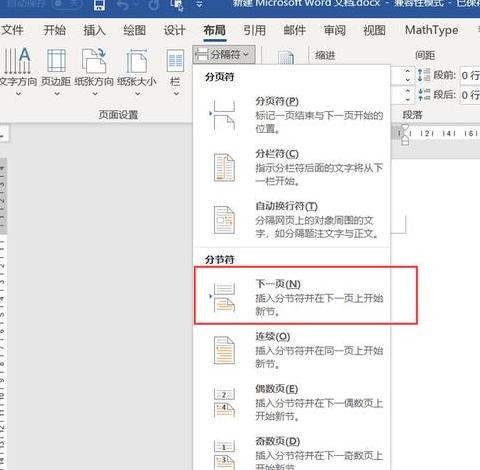Image resolution: width=480 pixels, height=470 pixels.
Task: Click the Save icon in title bar
Action: click(x=99, y=4)
